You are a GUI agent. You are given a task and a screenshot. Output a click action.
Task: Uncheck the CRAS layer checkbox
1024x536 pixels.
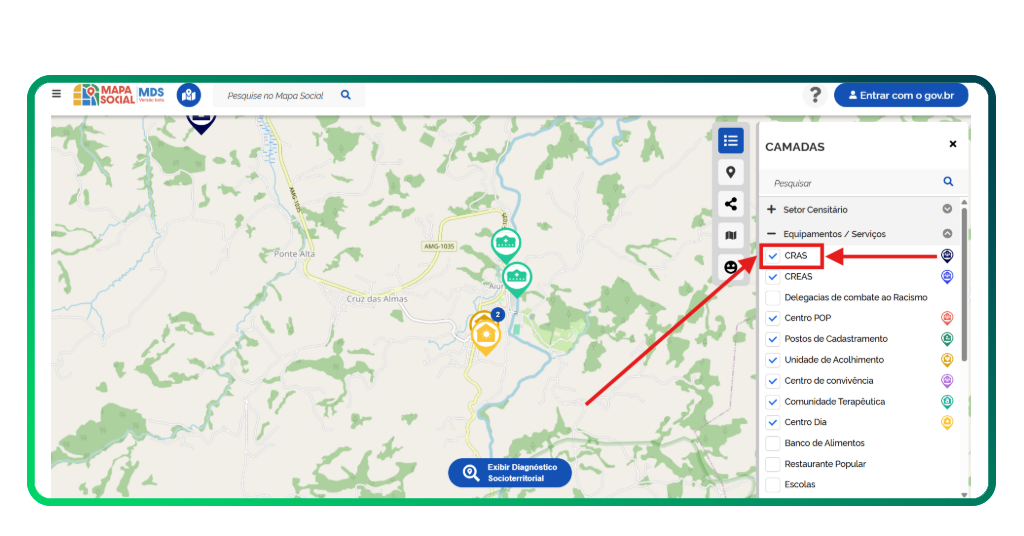(773, 256)
